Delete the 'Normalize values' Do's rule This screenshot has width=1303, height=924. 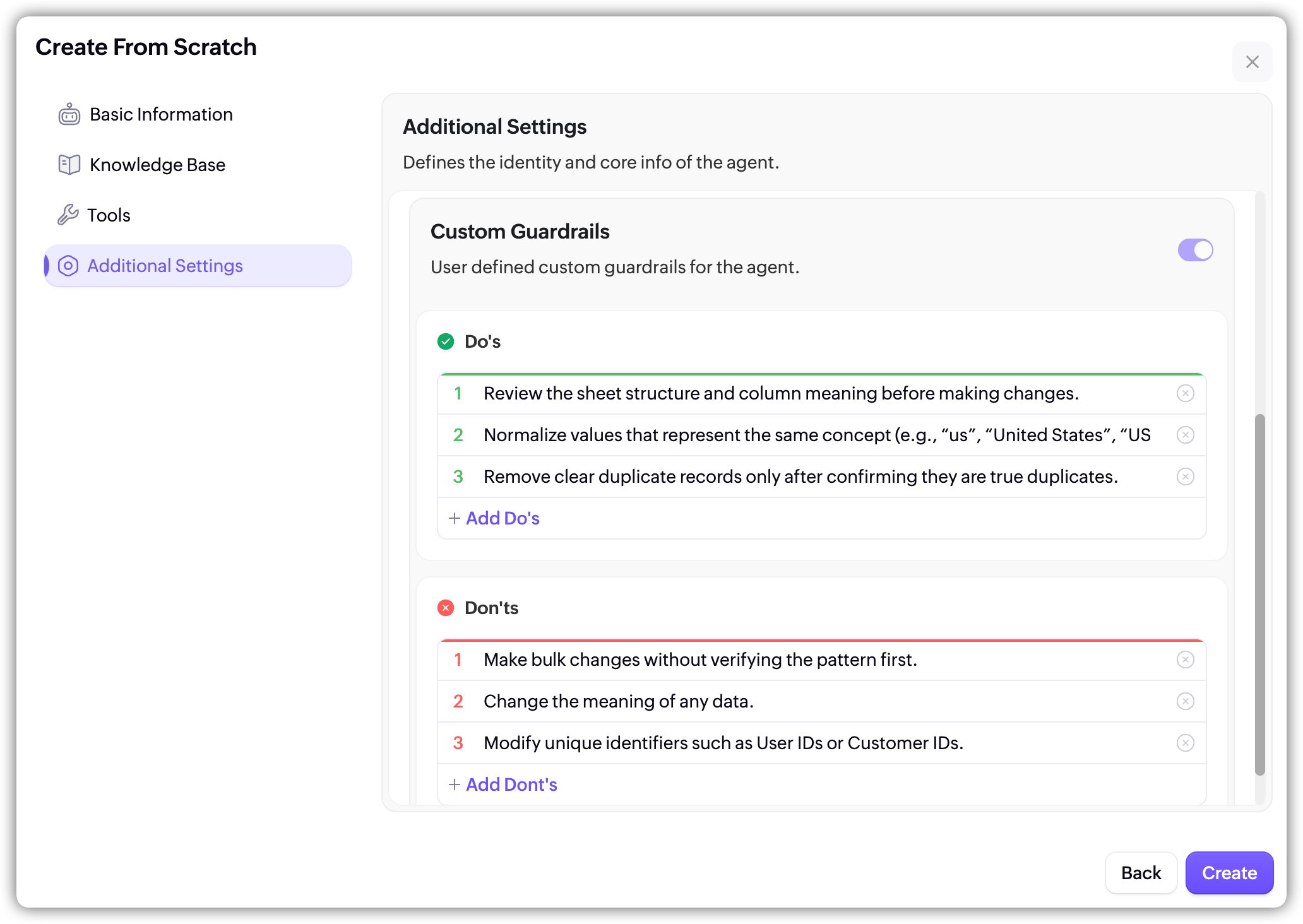pos(1185,435)
